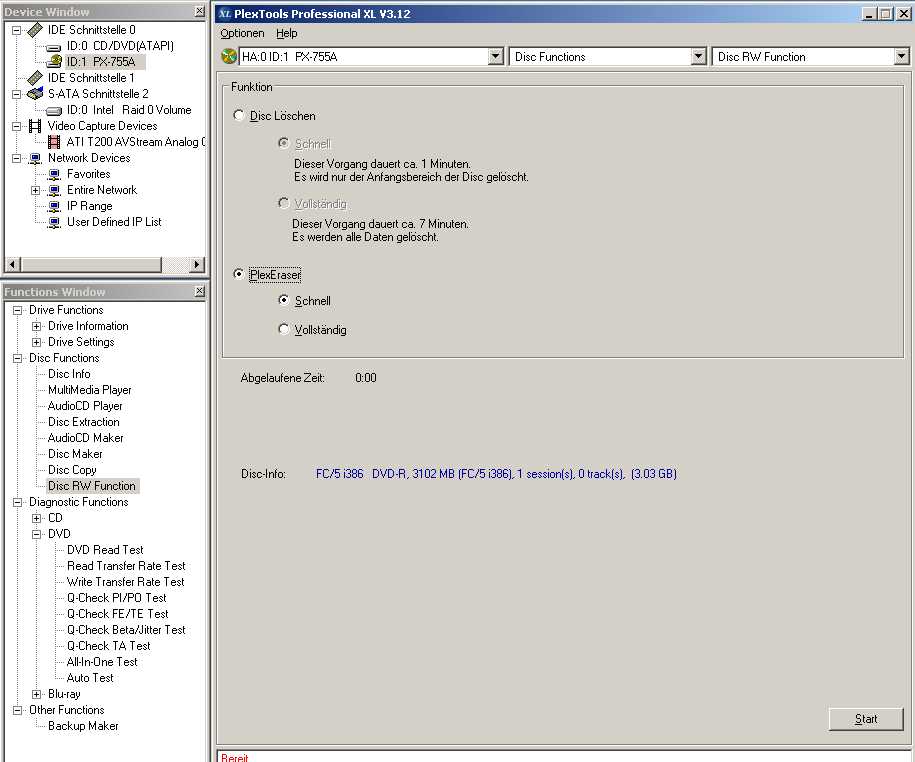The image size is (915, 762).
Task: Click the Video Capture Devices film icon
Action: (35, 125)
